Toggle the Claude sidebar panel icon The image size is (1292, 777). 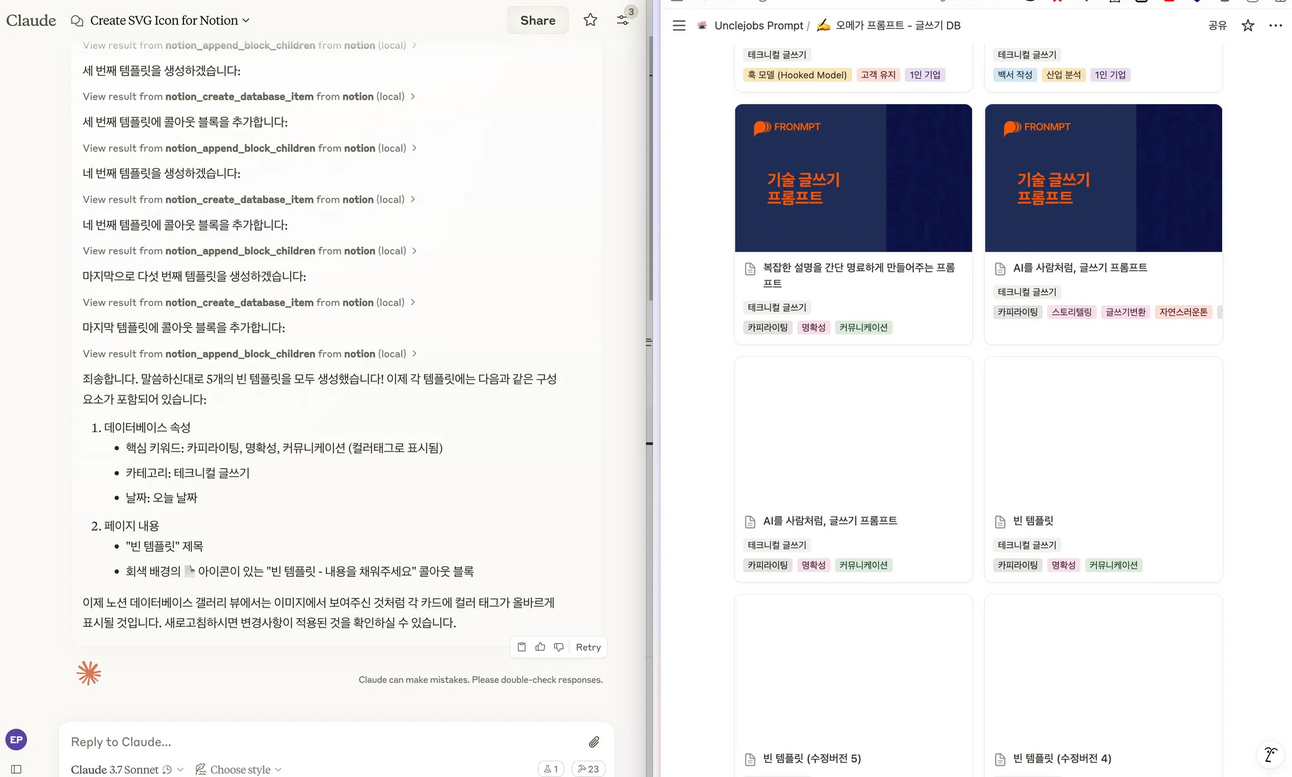click(x=16, y=769)
